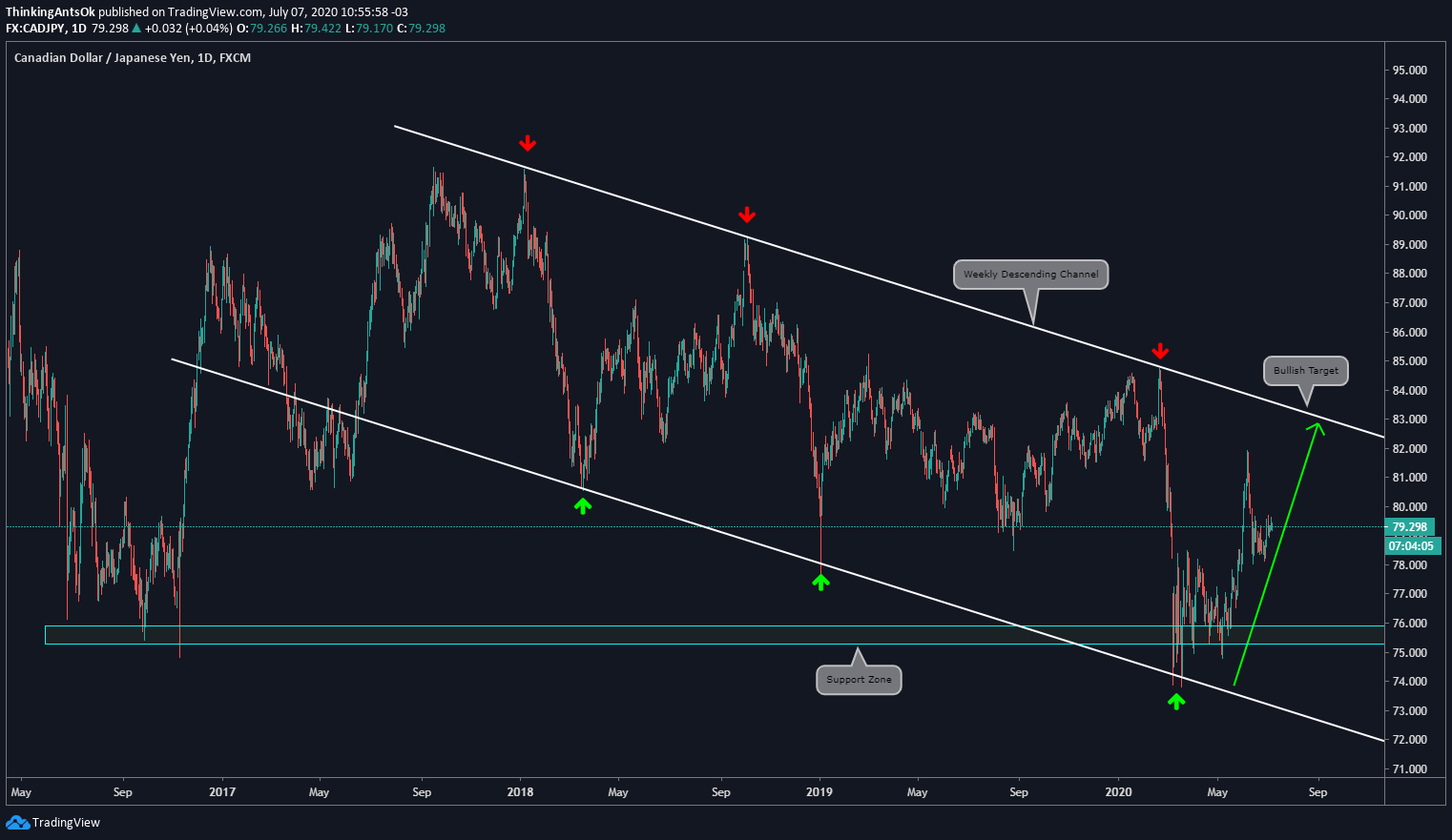The image size is (1452, 840).
Task: Click the close value C:79.298
Action: coord(421,29)
